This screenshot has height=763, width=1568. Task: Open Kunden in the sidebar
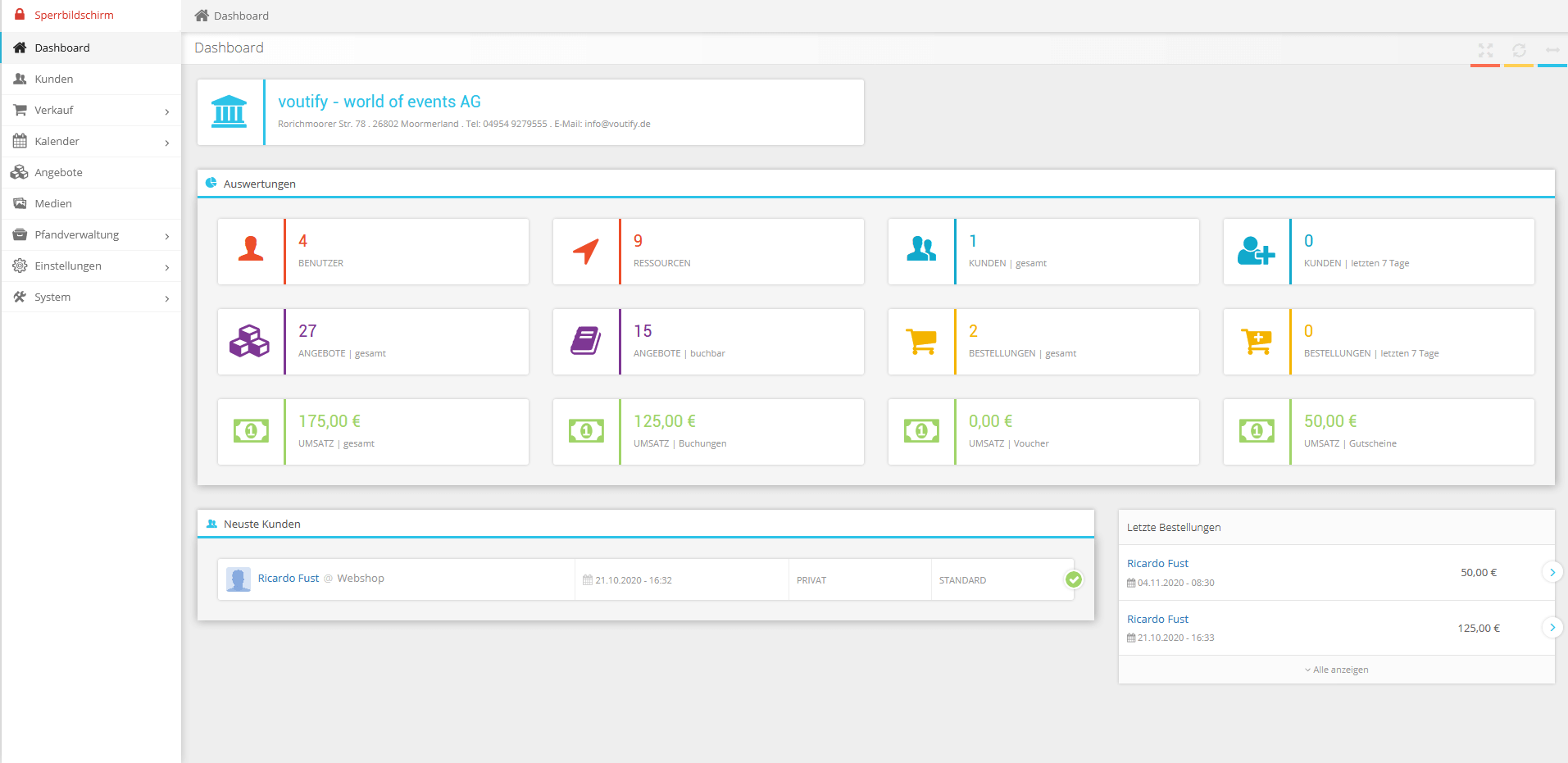pos(54,79)
